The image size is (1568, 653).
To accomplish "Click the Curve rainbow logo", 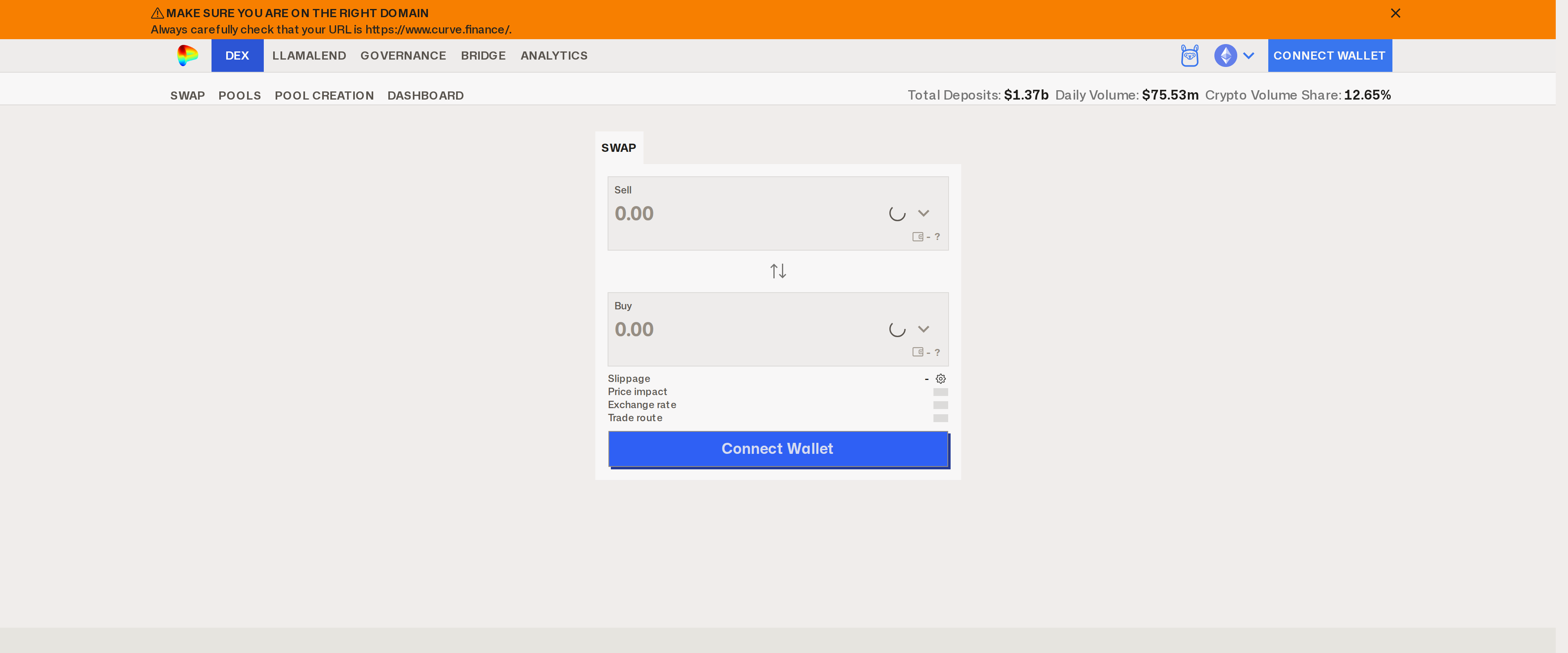I will 187,56.
